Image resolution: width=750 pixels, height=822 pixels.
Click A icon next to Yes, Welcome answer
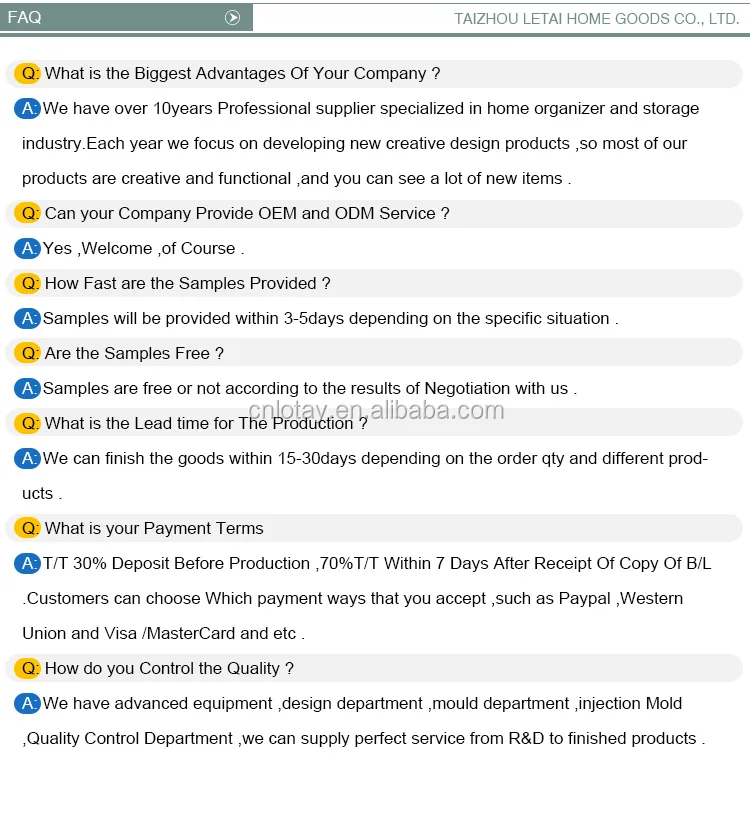[x=27, y=248]
